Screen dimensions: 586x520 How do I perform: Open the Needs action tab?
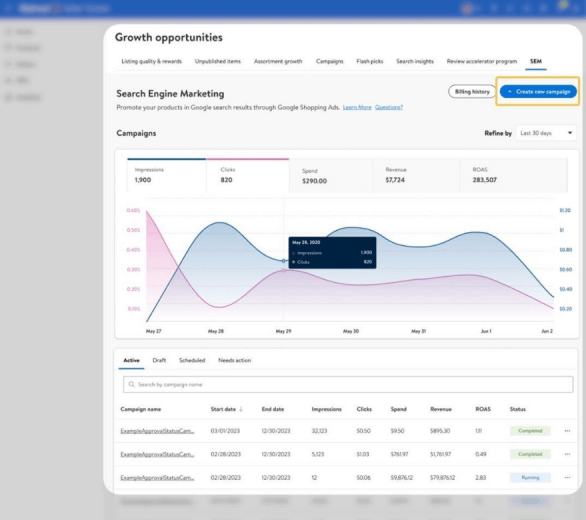[234, 360]
